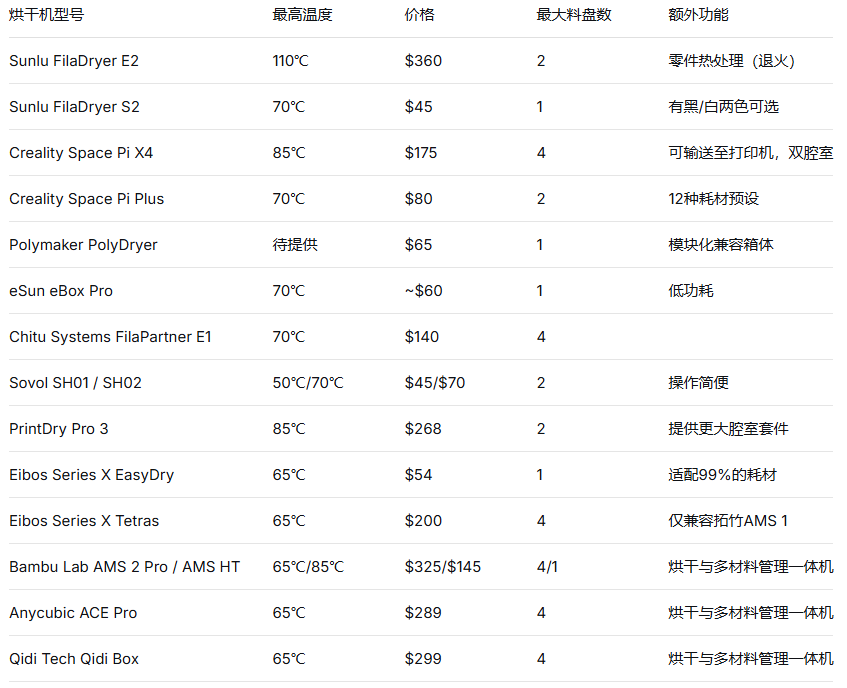Click the 价格 column header
The height and width of the screenshot is (688, 847).
pos(419,15)
